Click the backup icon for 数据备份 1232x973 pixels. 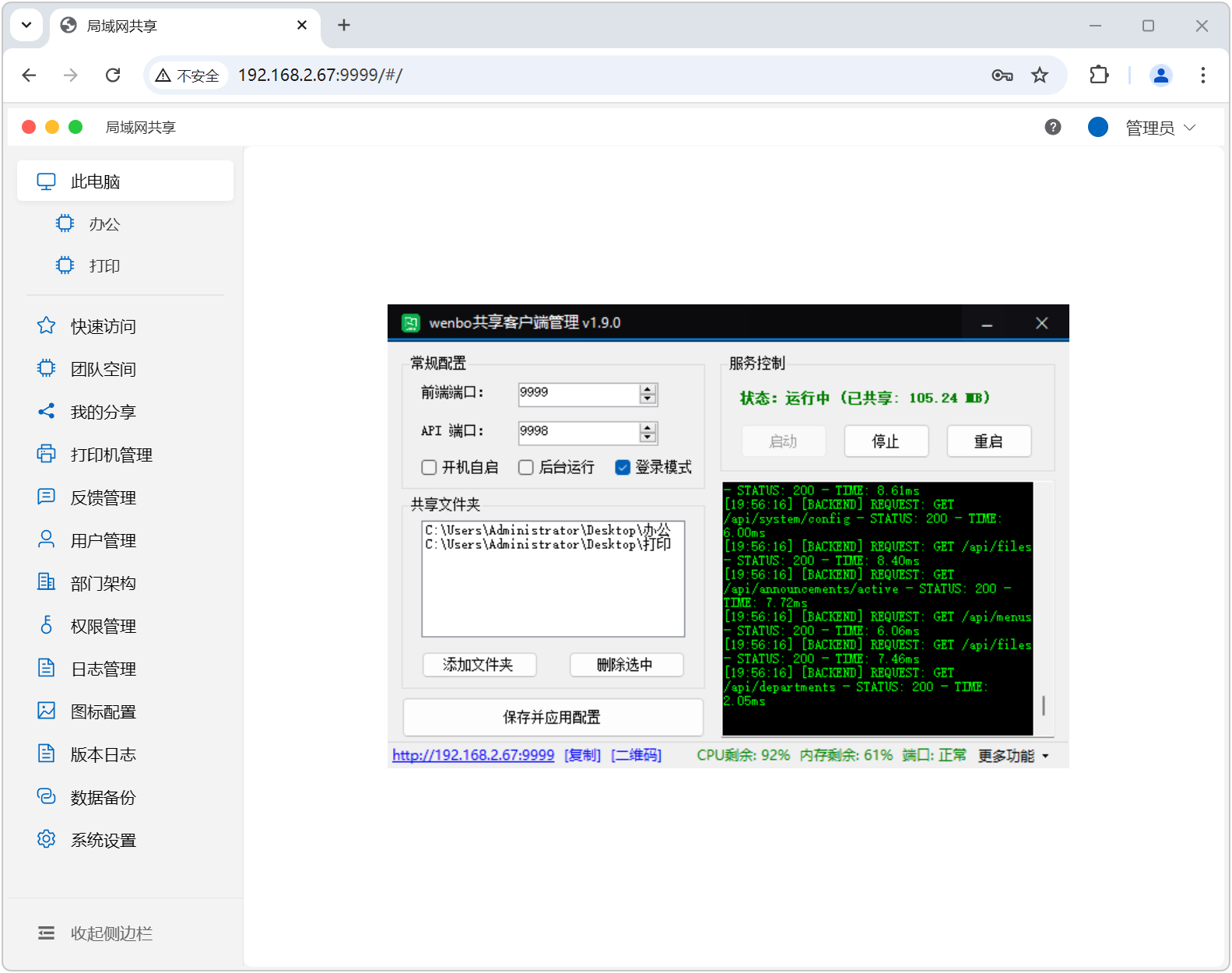pyautogui.click(x=47, y=796)
